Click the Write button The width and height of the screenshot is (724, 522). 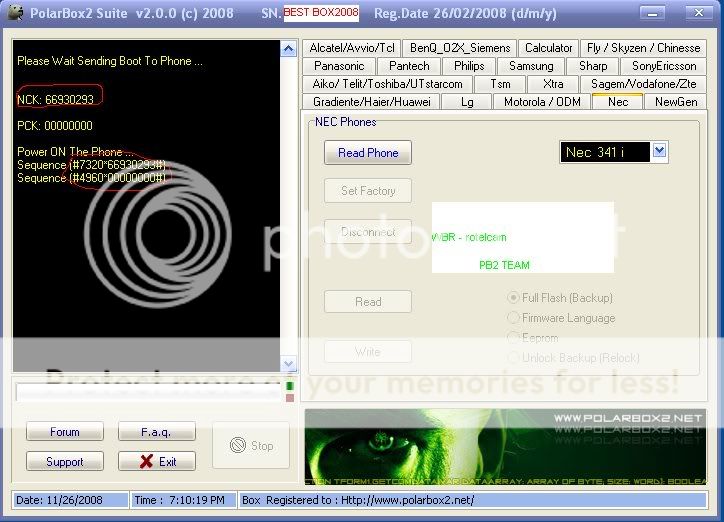[x=368, y=352]
